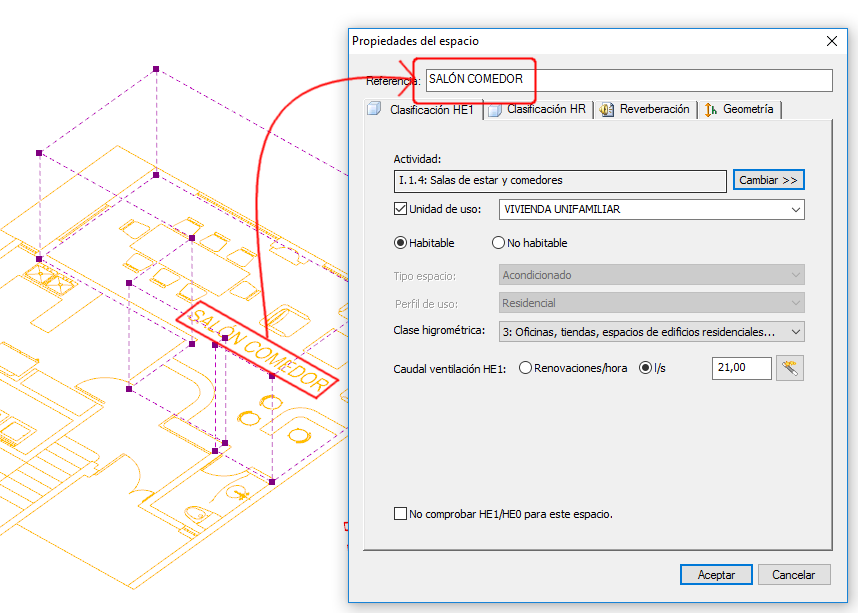Click the Clasificación HR tab cube icon

point(495,110)
